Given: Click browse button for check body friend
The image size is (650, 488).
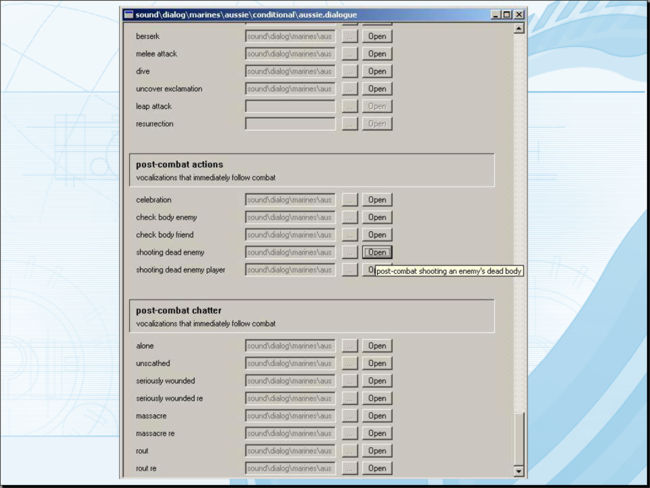Looking at the screenshot, I should [349, 235].
